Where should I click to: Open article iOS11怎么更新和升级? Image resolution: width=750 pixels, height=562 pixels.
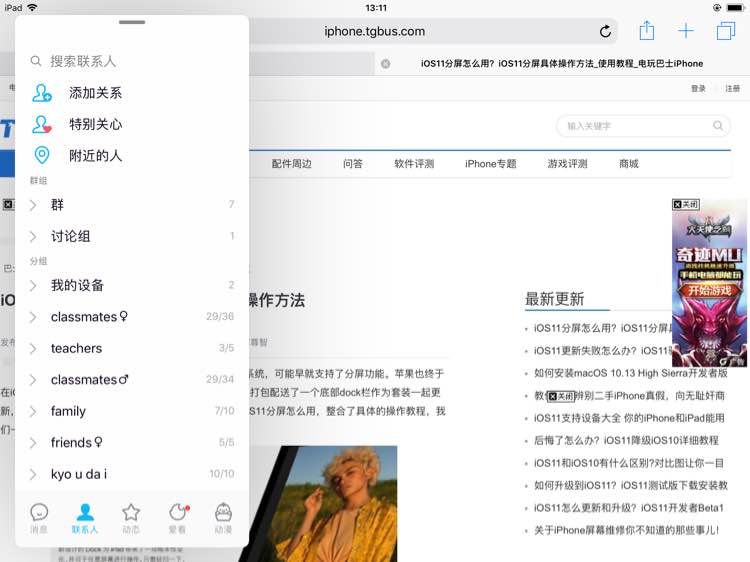pos(629,508)
